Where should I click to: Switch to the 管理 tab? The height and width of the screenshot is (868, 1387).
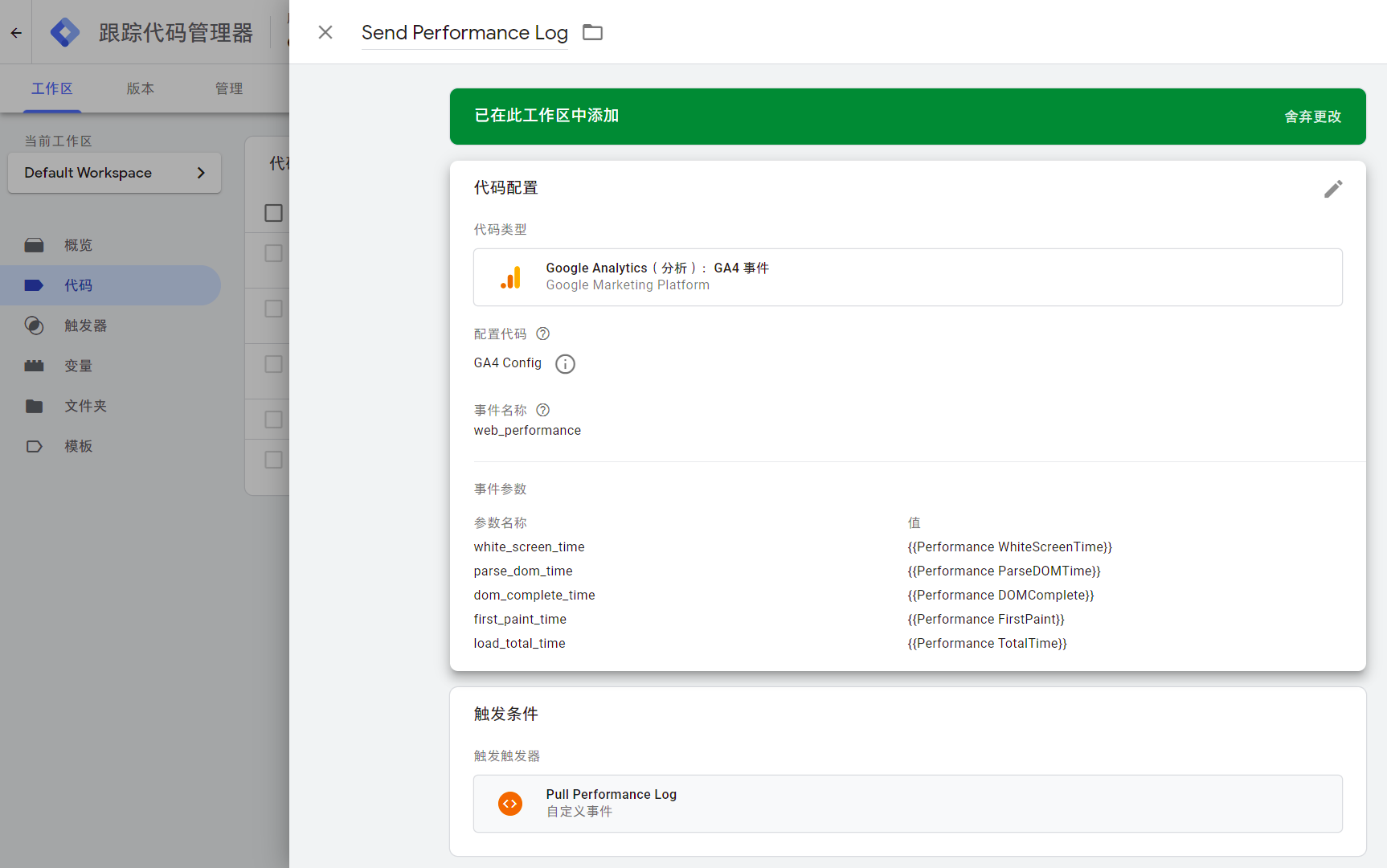pyautogui.click(x=229, y=88)
